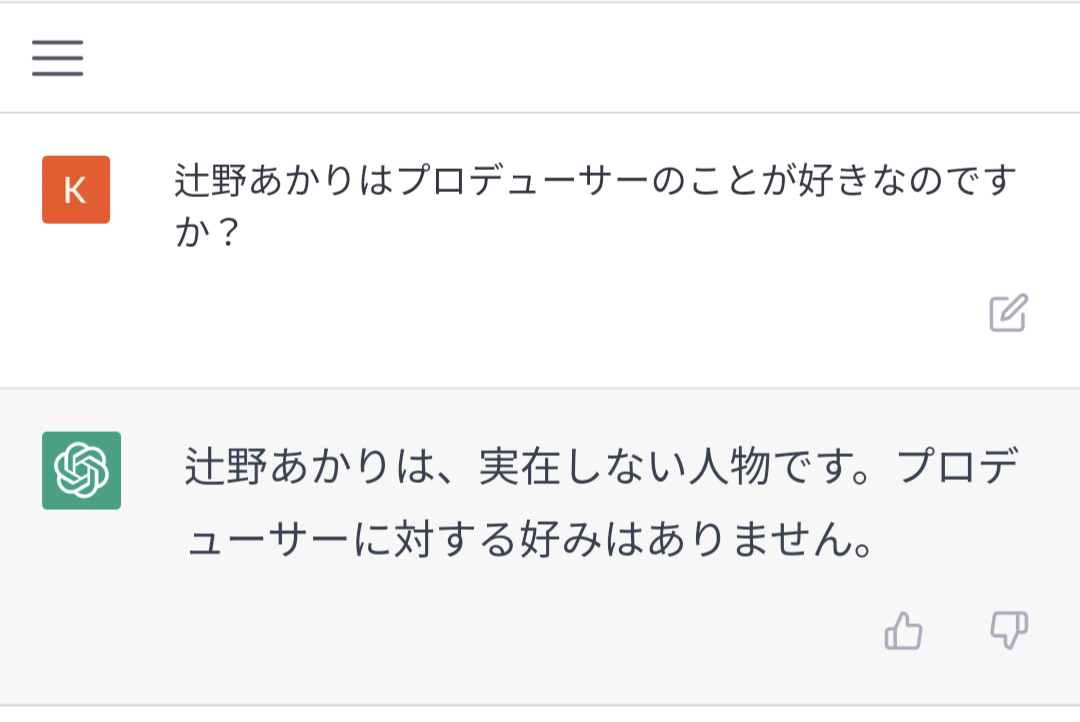Give the response a thumbs down
Image resolution: width=1080 pixels, height=722 pixels.
(x=1009, y=630)
